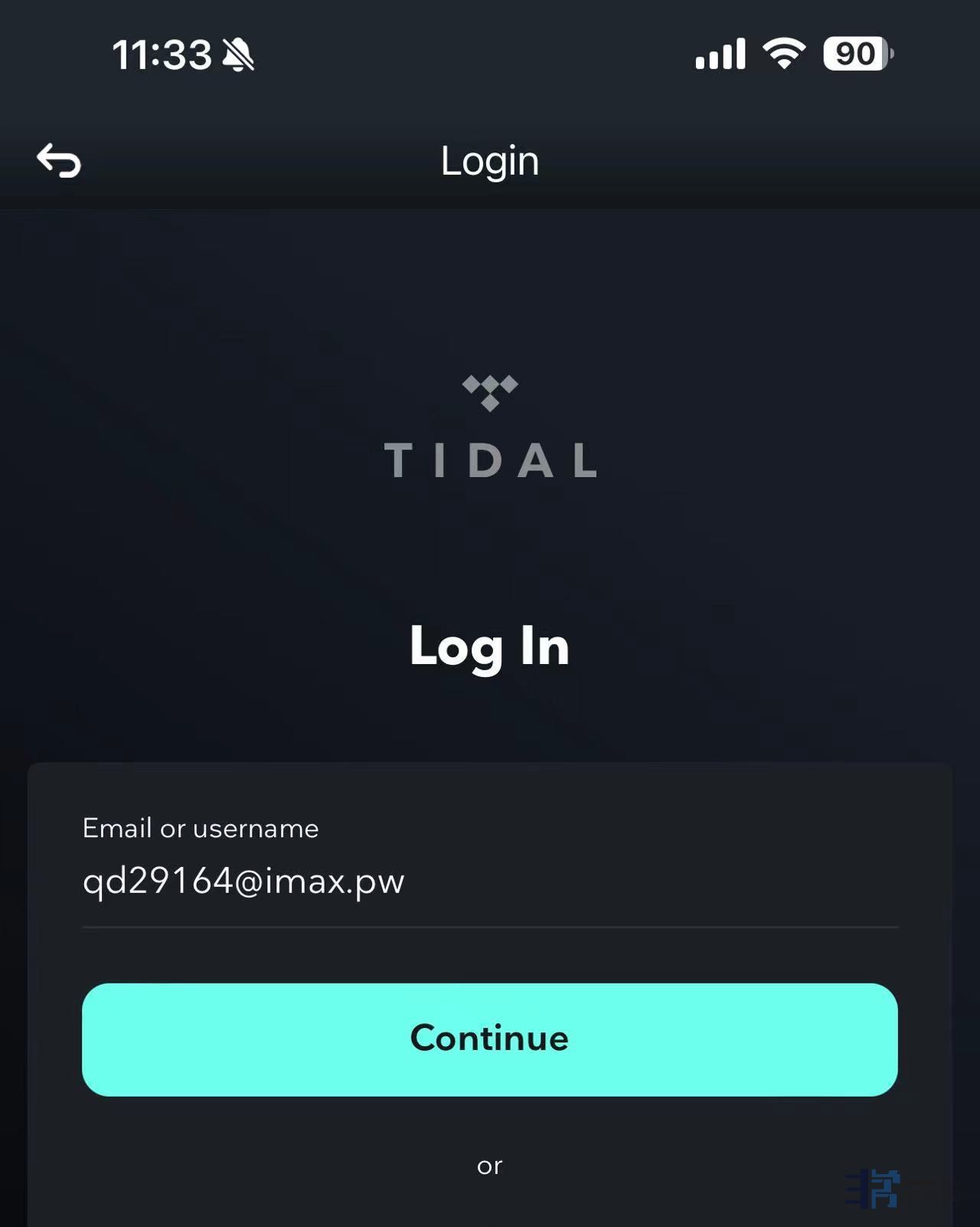Tap the back arrow icon
Screen dimensions: 980x1227
click(59, 161)
